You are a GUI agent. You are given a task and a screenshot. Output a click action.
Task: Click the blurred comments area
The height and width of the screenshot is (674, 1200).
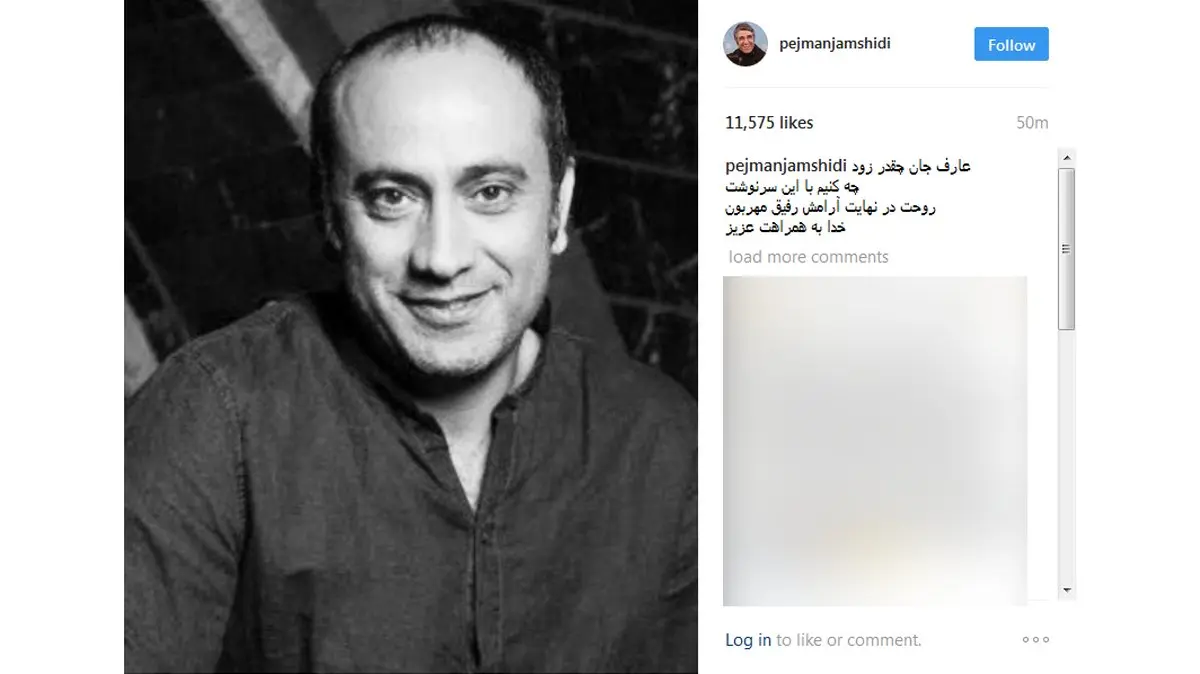pos(875,440)
